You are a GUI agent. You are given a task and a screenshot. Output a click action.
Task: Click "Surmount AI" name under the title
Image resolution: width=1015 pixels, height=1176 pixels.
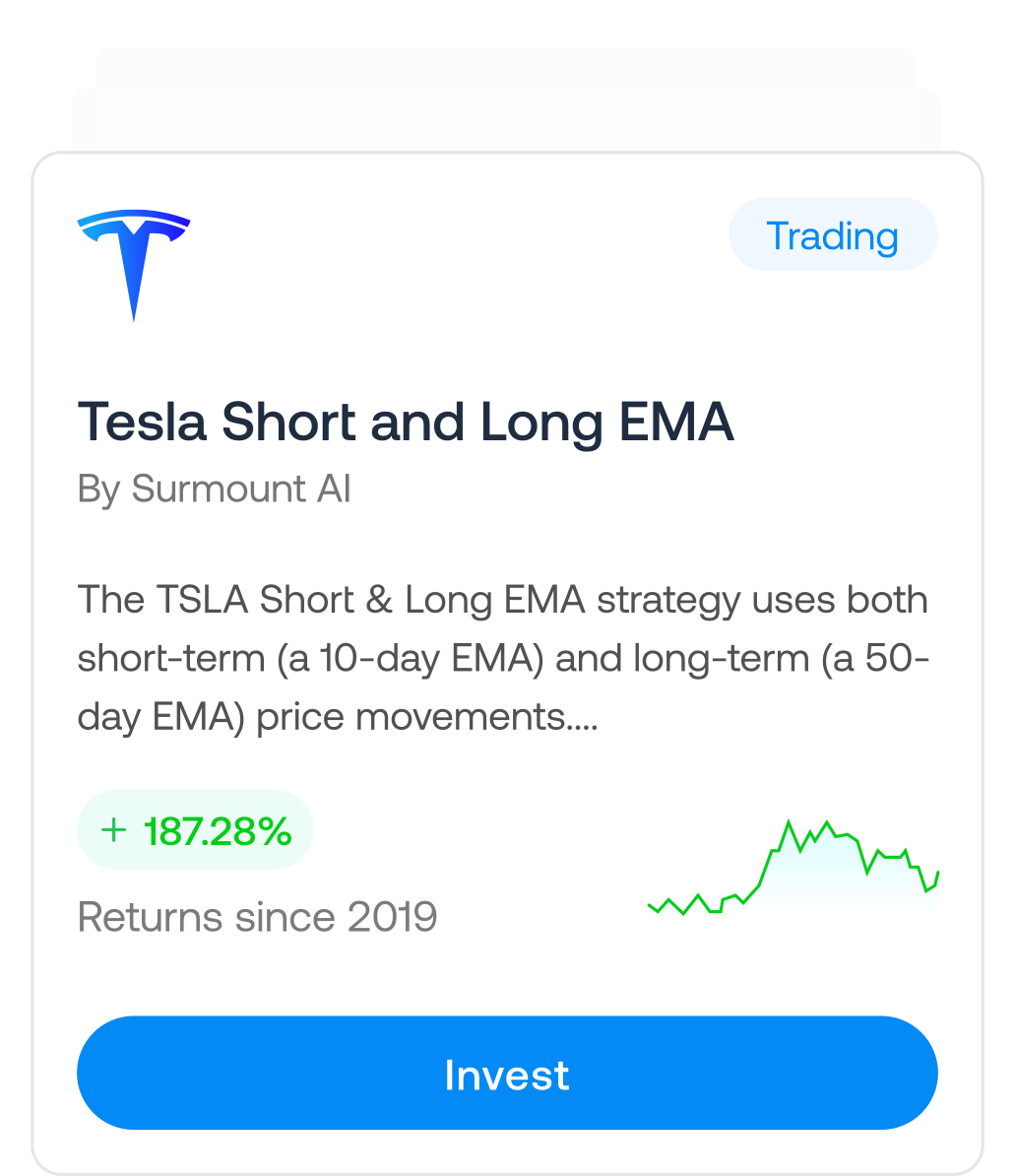click(x=241, y=489)
